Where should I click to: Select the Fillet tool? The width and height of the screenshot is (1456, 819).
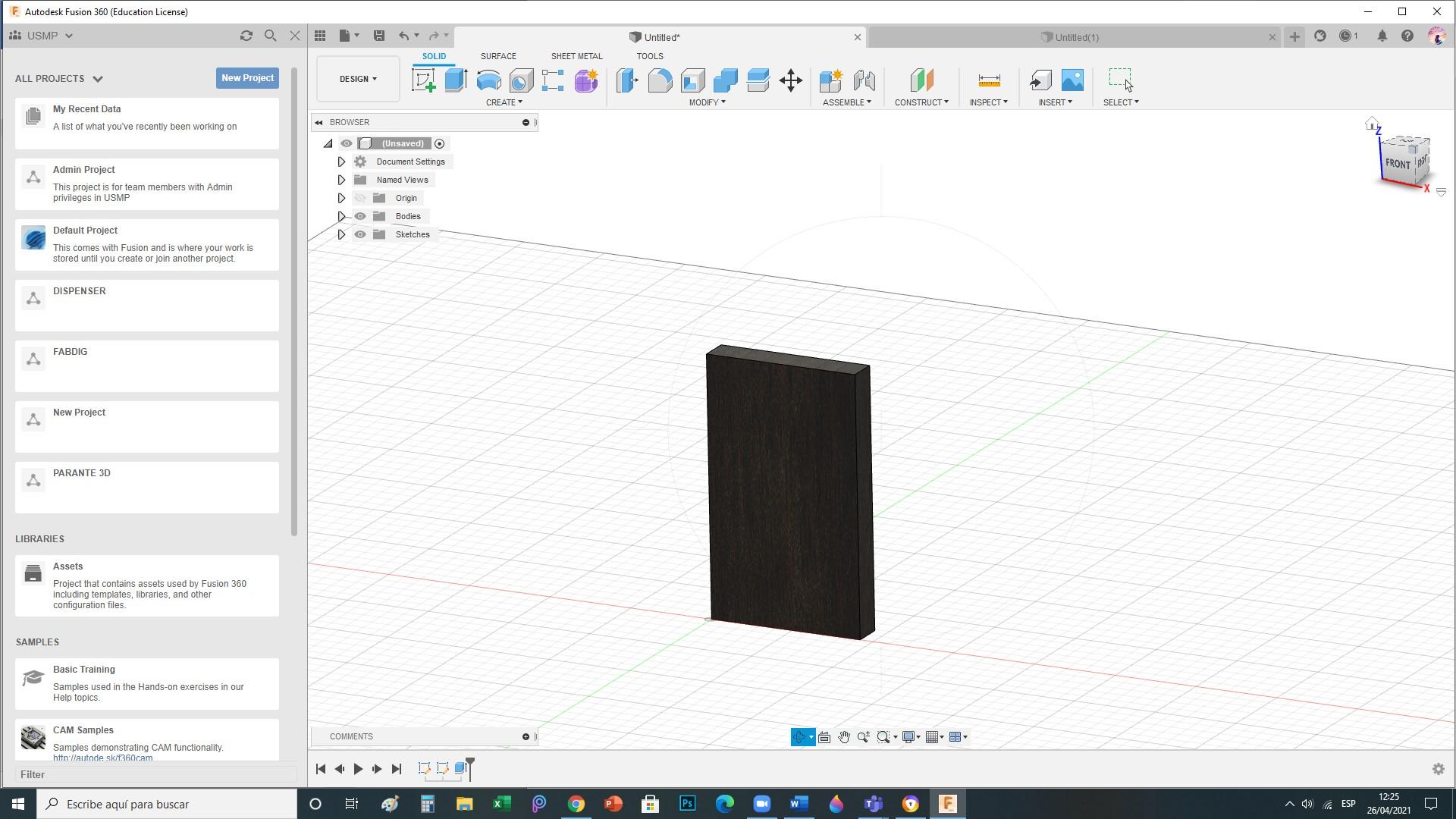coord(661,80)
